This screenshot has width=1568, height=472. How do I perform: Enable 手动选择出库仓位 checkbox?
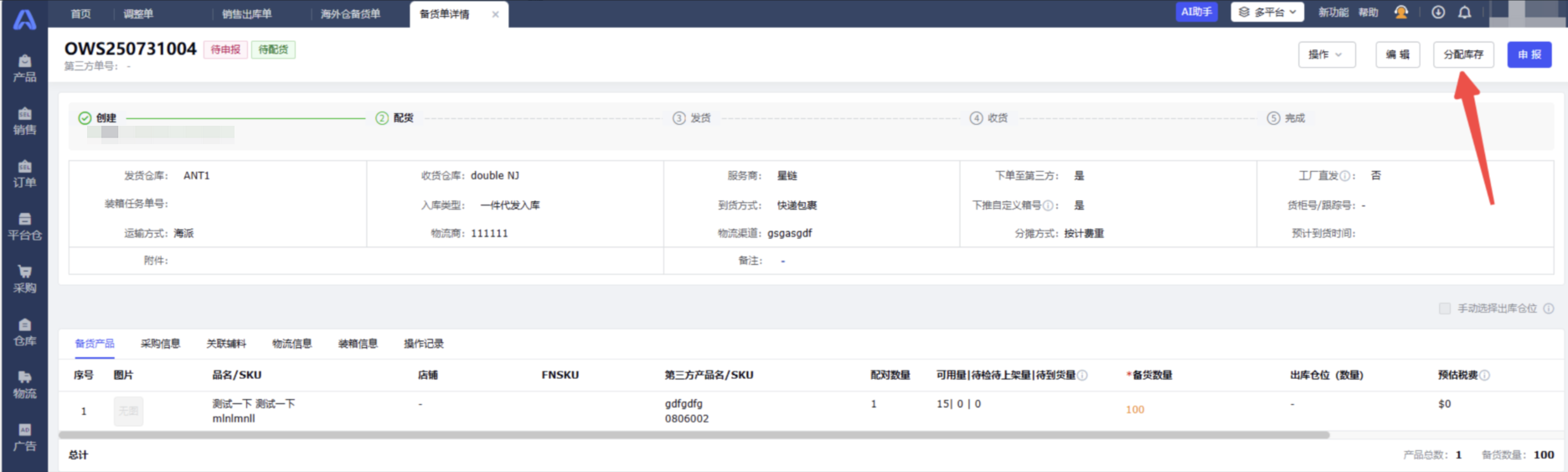click(1445, 309)
